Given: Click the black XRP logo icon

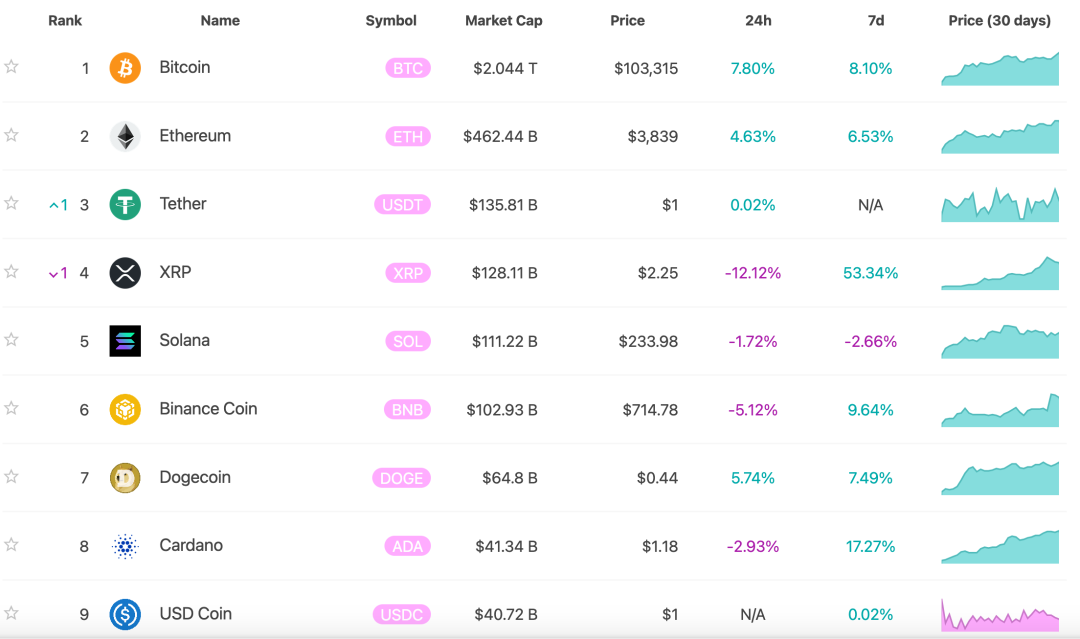Looking at the screenshot, I should tap(125, 273).
